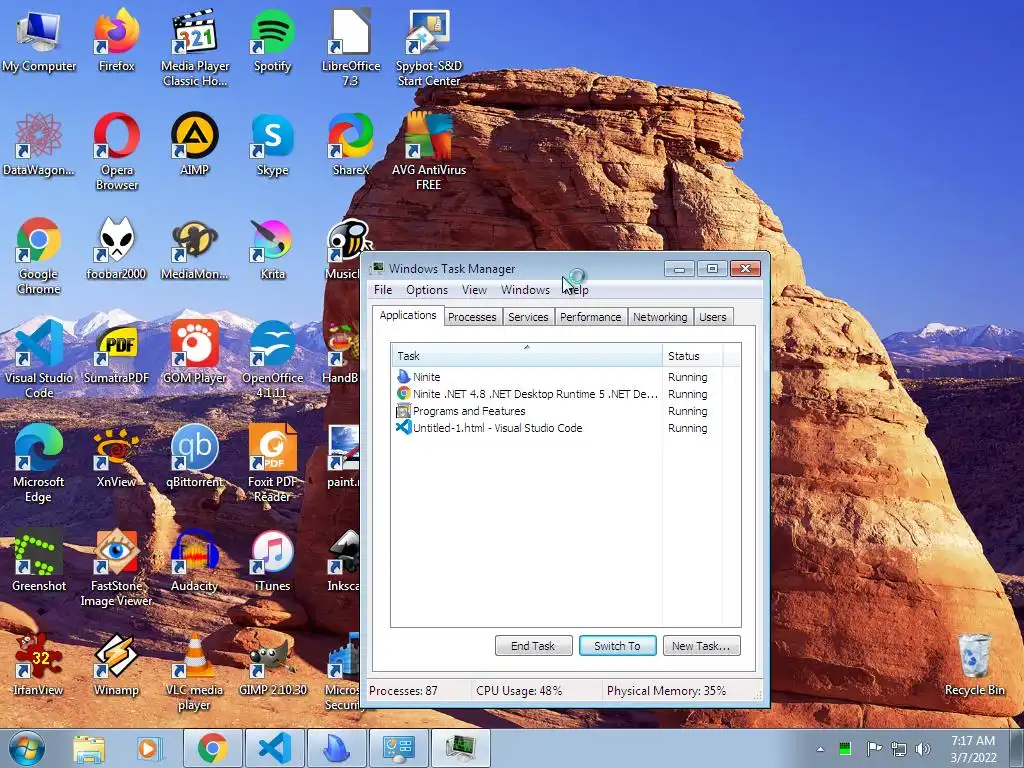The width and height of the screenshot is (1024, 768).
Task: Select the Firefox desktop shortcut
Action: point(116,41)
